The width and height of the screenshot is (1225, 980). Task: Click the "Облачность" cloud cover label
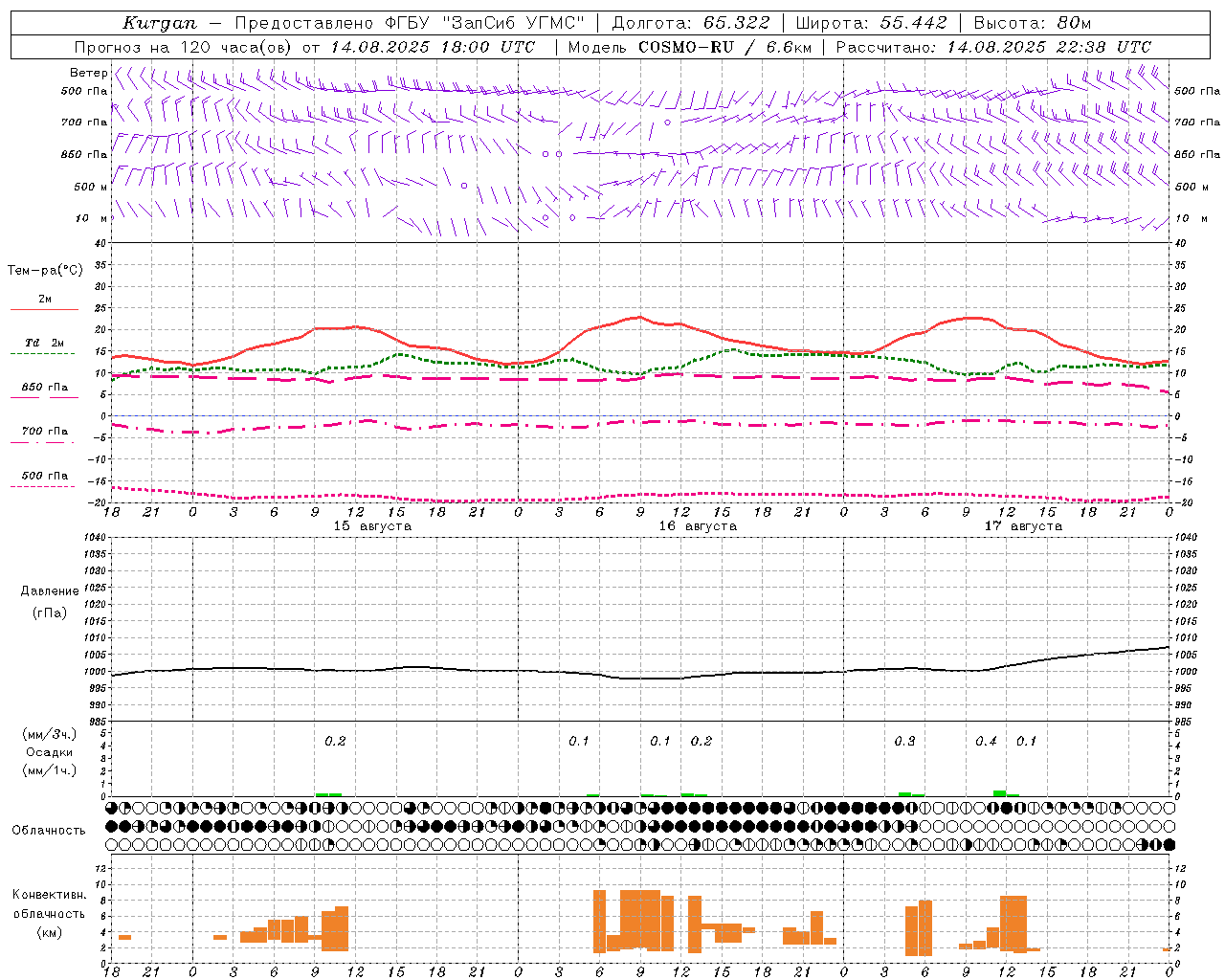pos(49,831)
